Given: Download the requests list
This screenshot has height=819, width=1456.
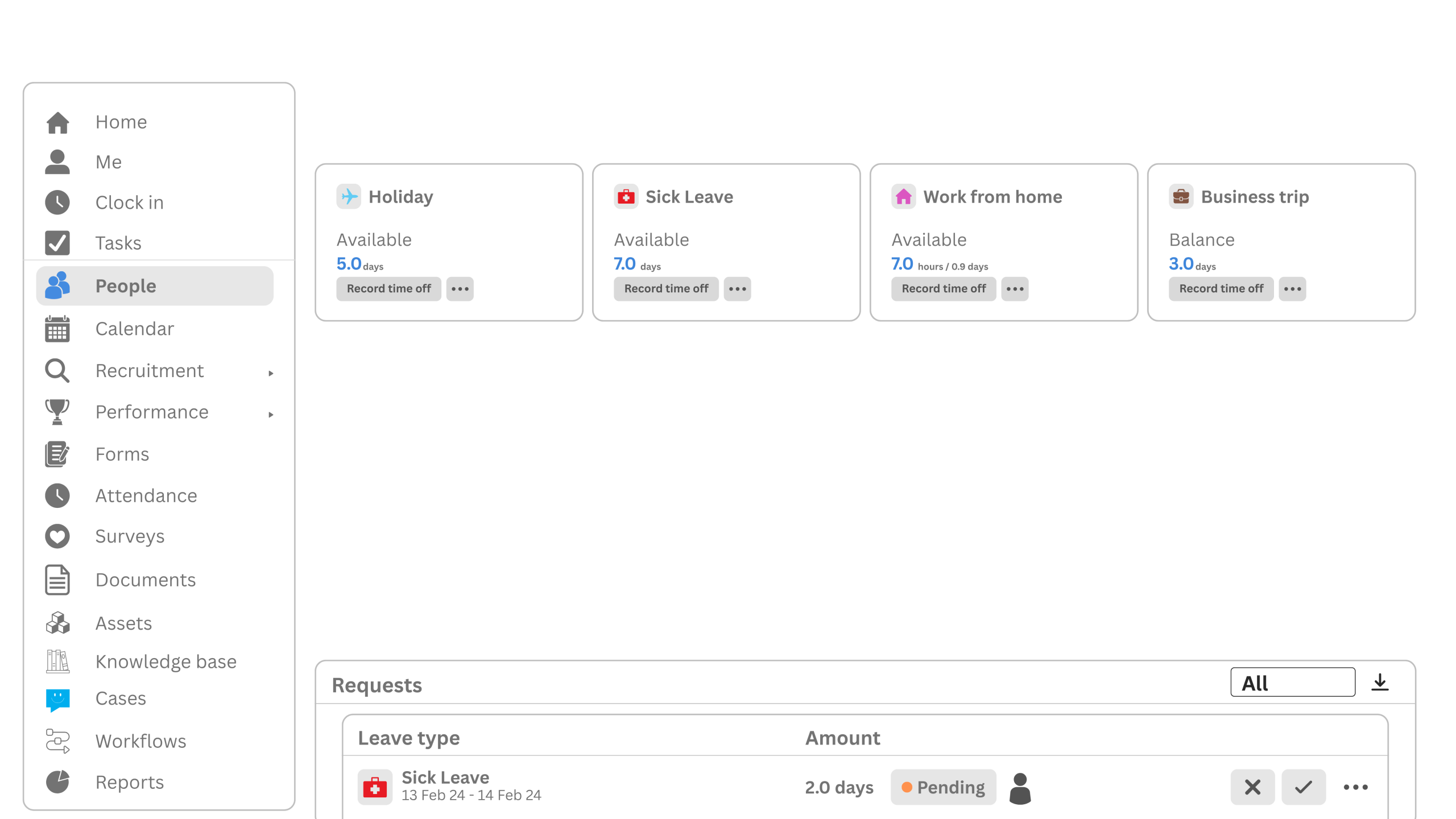Looking at the screenshot, I should (x=1380, y=682).
